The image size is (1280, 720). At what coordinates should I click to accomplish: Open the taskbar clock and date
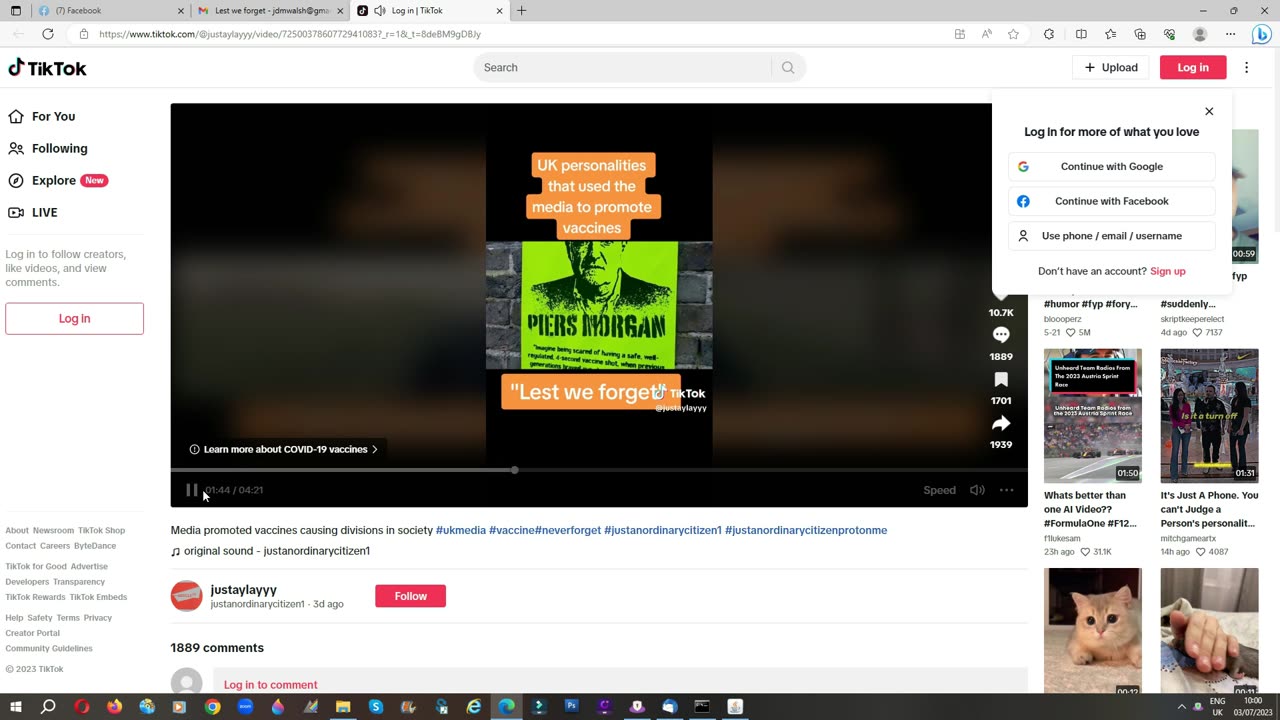pos(1252,707)
